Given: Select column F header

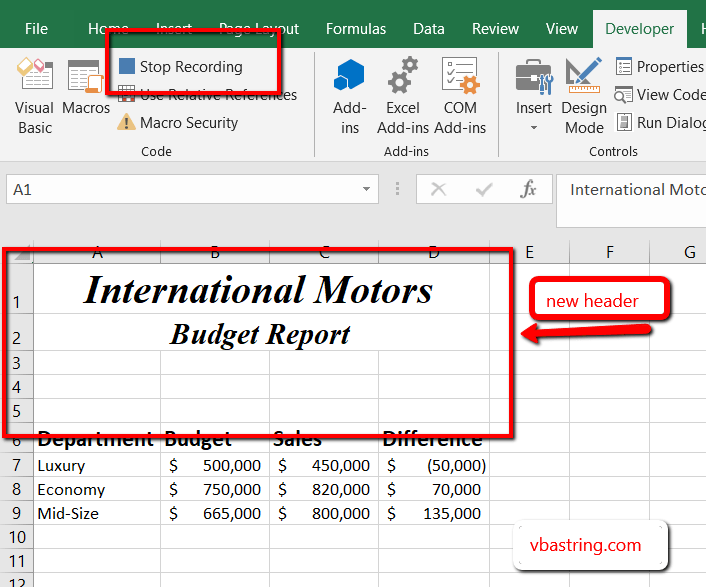Looking at the screenshot, I should tap(610, 253).
